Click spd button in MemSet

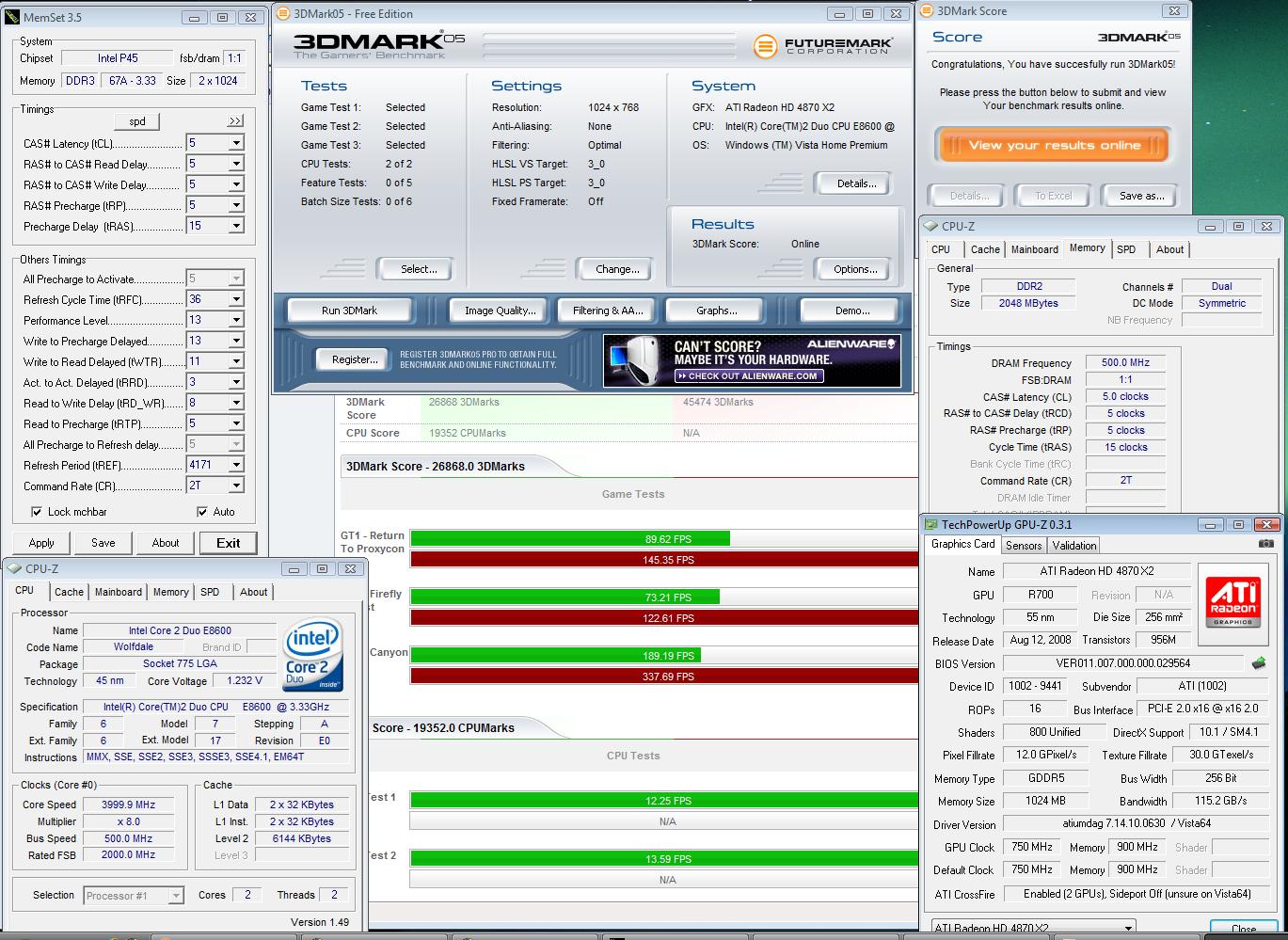click(137, 121)
